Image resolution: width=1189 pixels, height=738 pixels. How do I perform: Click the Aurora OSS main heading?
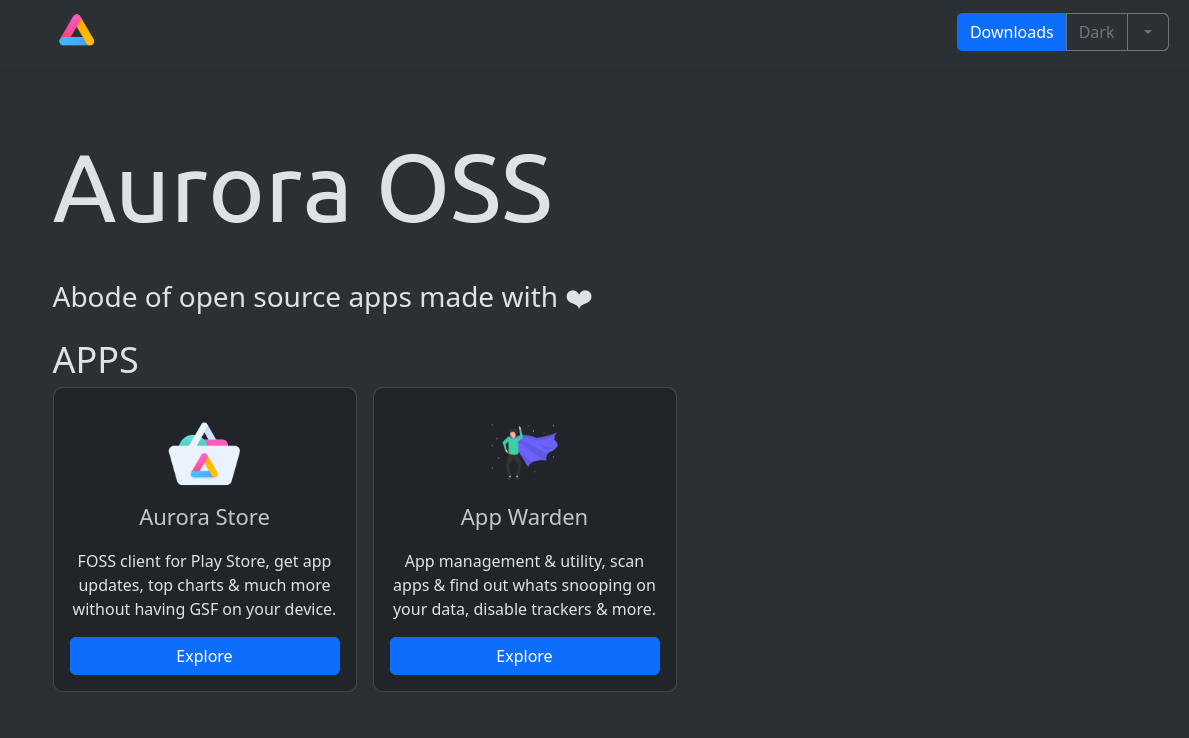point(302,189)
